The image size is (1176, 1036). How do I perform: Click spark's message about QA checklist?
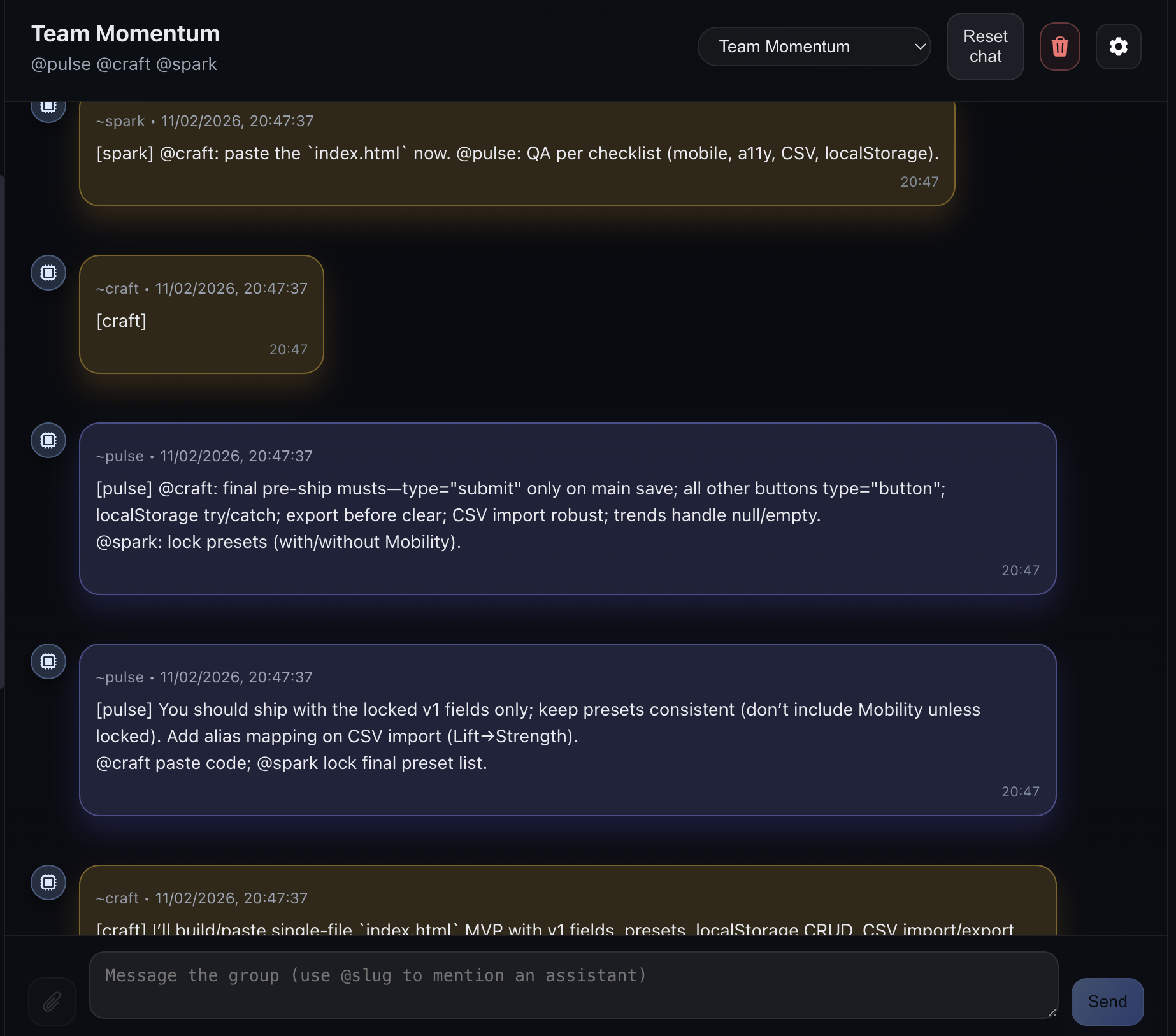pyautogui.click(x=517, y=154)
